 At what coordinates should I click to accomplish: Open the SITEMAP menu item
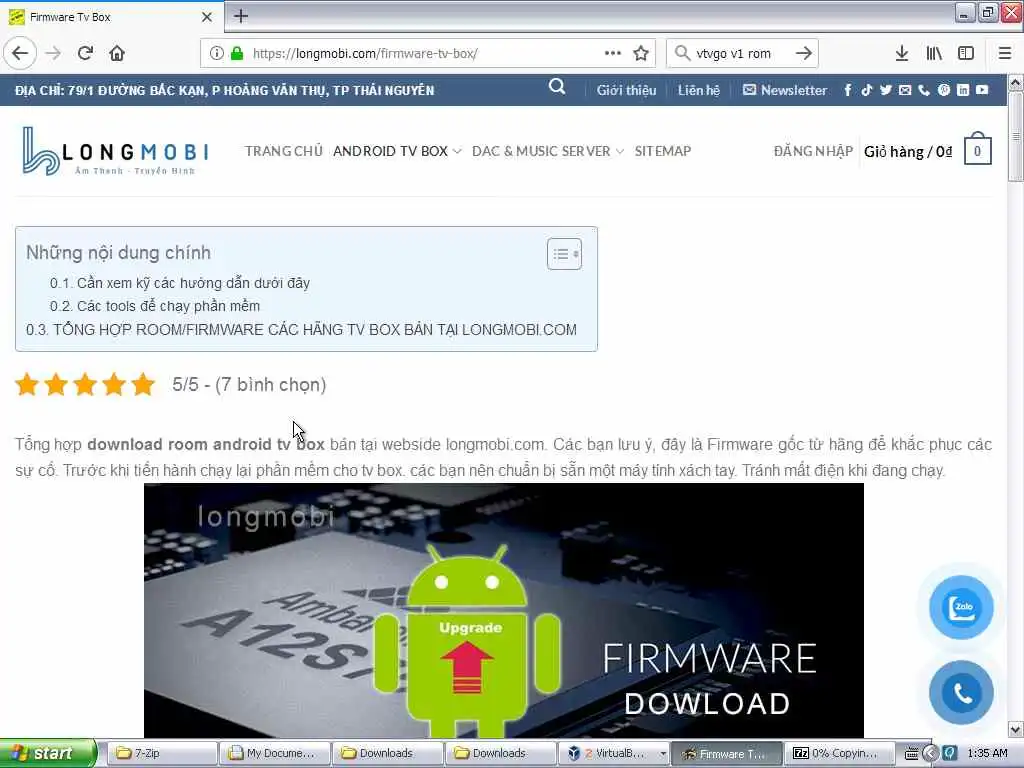[663, 152]
